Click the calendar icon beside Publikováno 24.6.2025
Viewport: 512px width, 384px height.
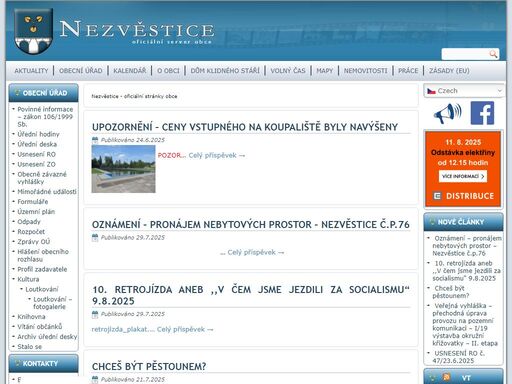coord(95,140)
